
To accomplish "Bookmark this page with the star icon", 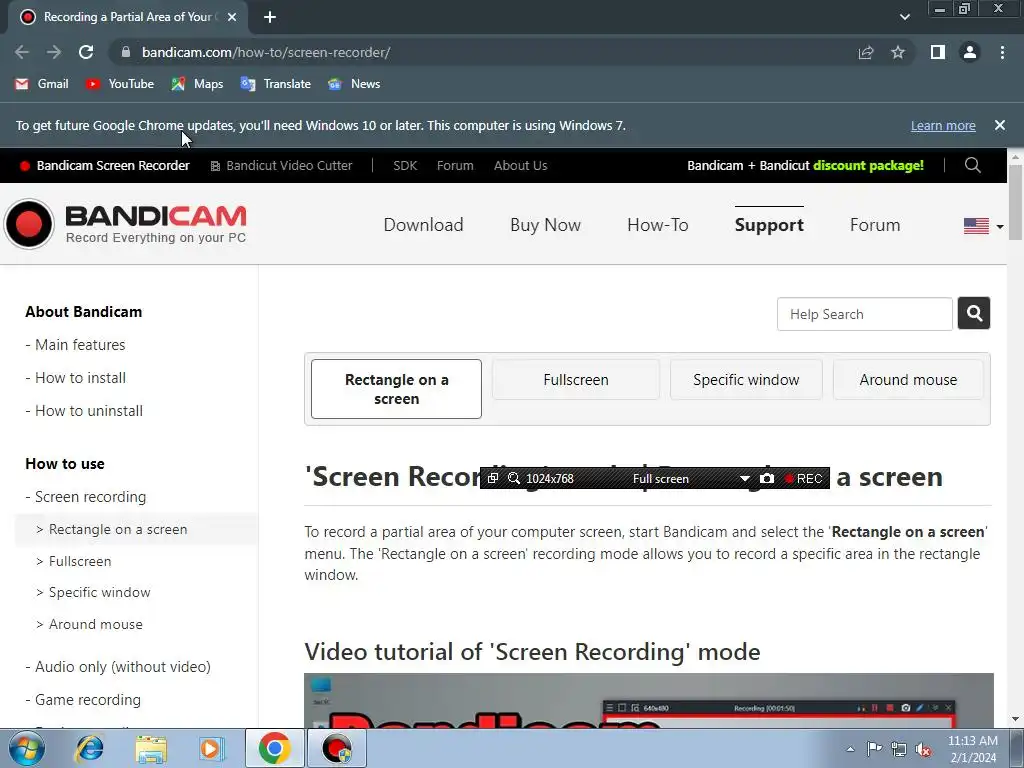I will coord(898,52).
